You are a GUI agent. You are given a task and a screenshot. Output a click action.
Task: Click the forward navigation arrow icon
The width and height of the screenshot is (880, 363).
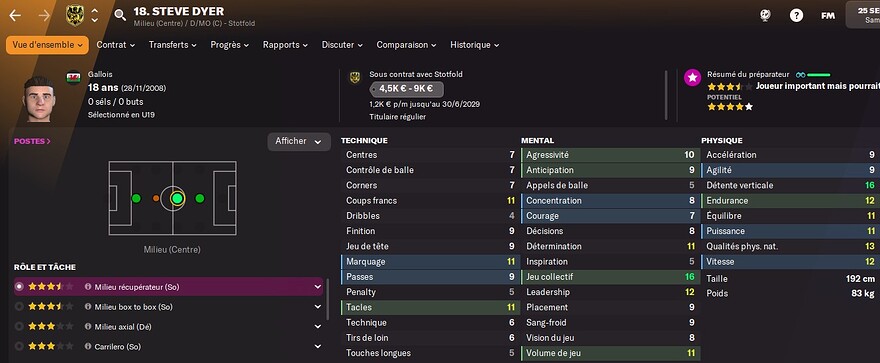pyautogui.click(x=44, y=16)
